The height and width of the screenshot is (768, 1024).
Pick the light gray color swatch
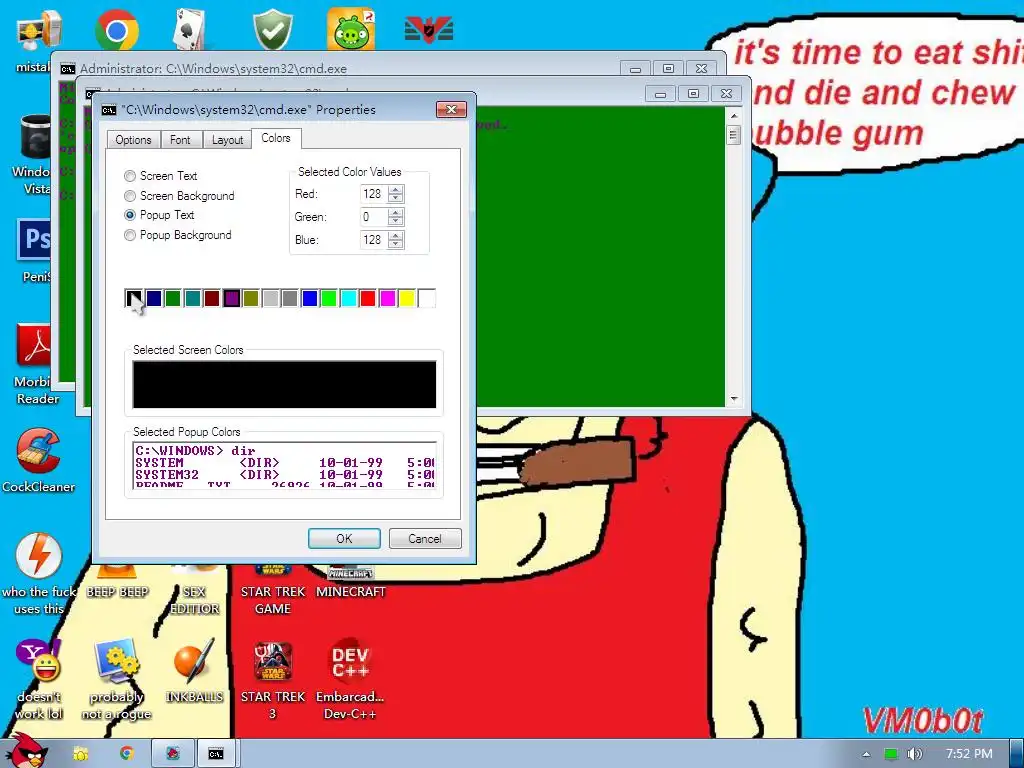(x=270, y=298)
